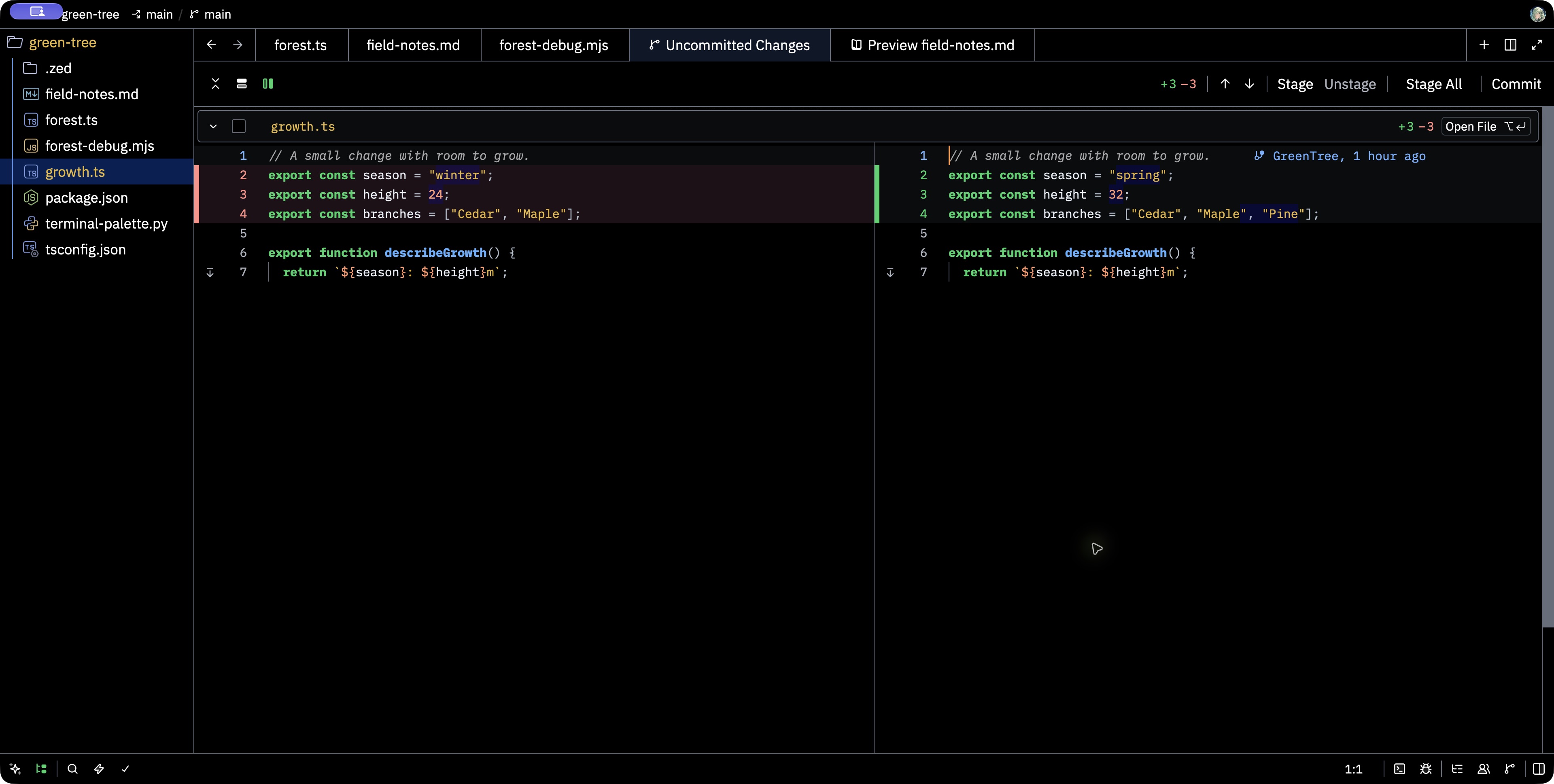Expand the .zed folder
This screenshot has height=784, width=1554.
[x=97, y=68]
